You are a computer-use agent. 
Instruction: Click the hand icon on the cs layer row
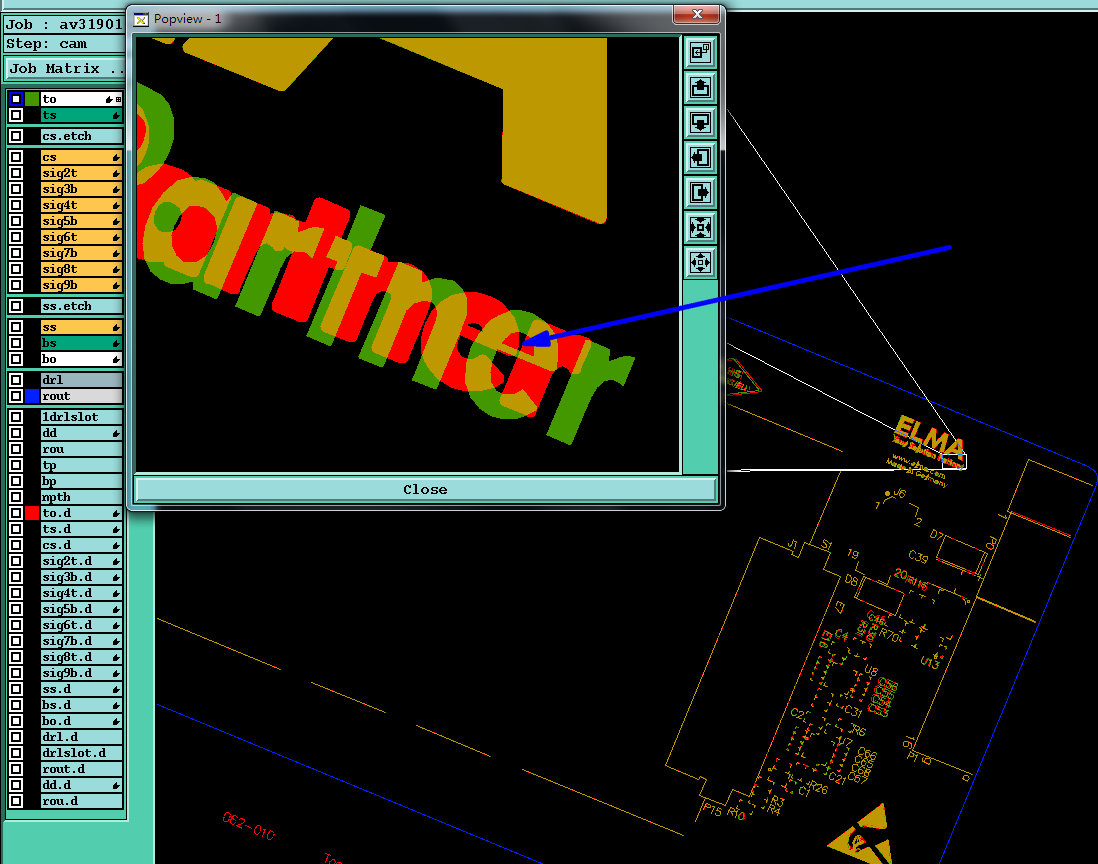[x=116, y=158]
